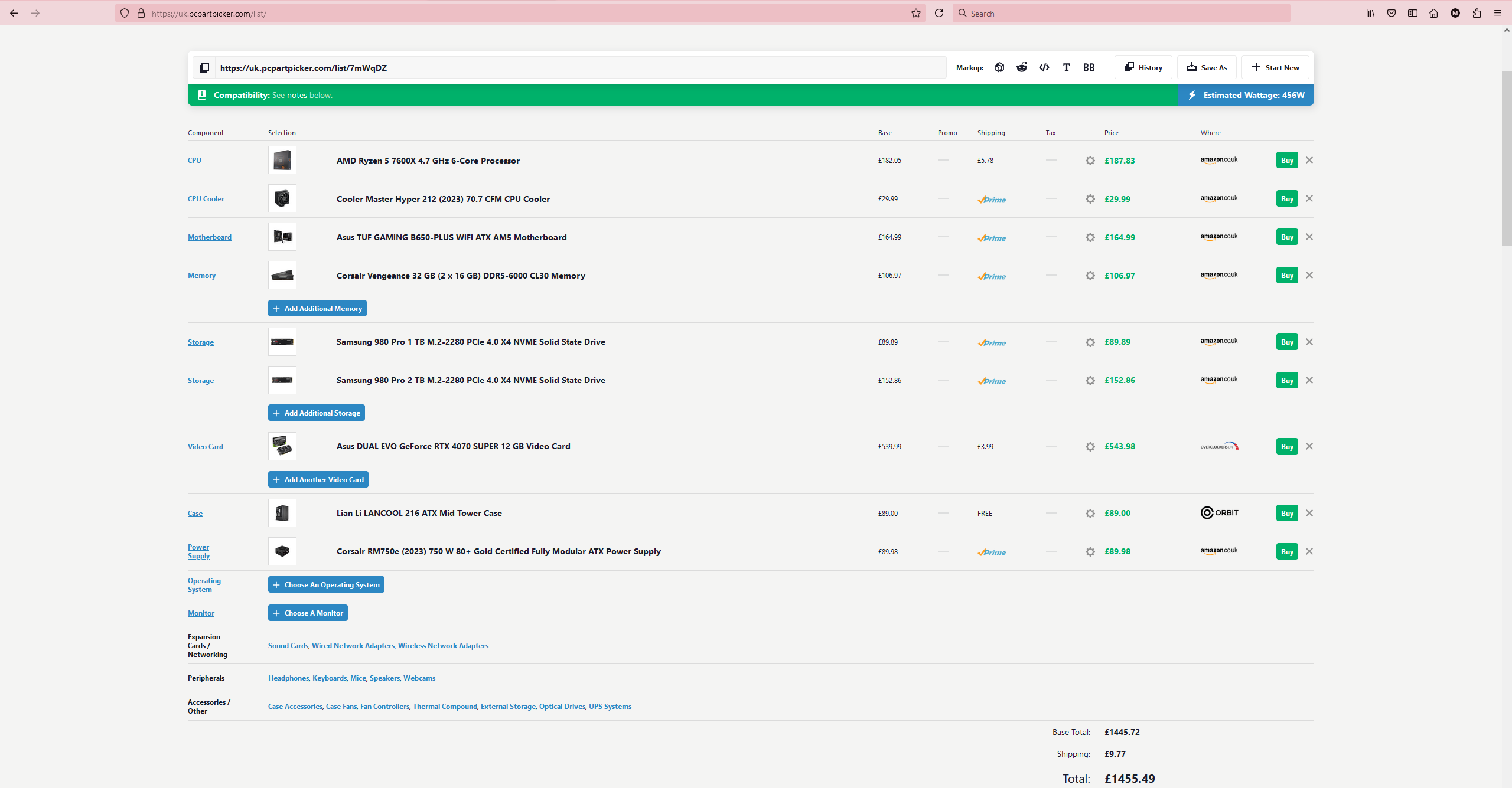Select the HTML code markup icon

point(1044,67)
